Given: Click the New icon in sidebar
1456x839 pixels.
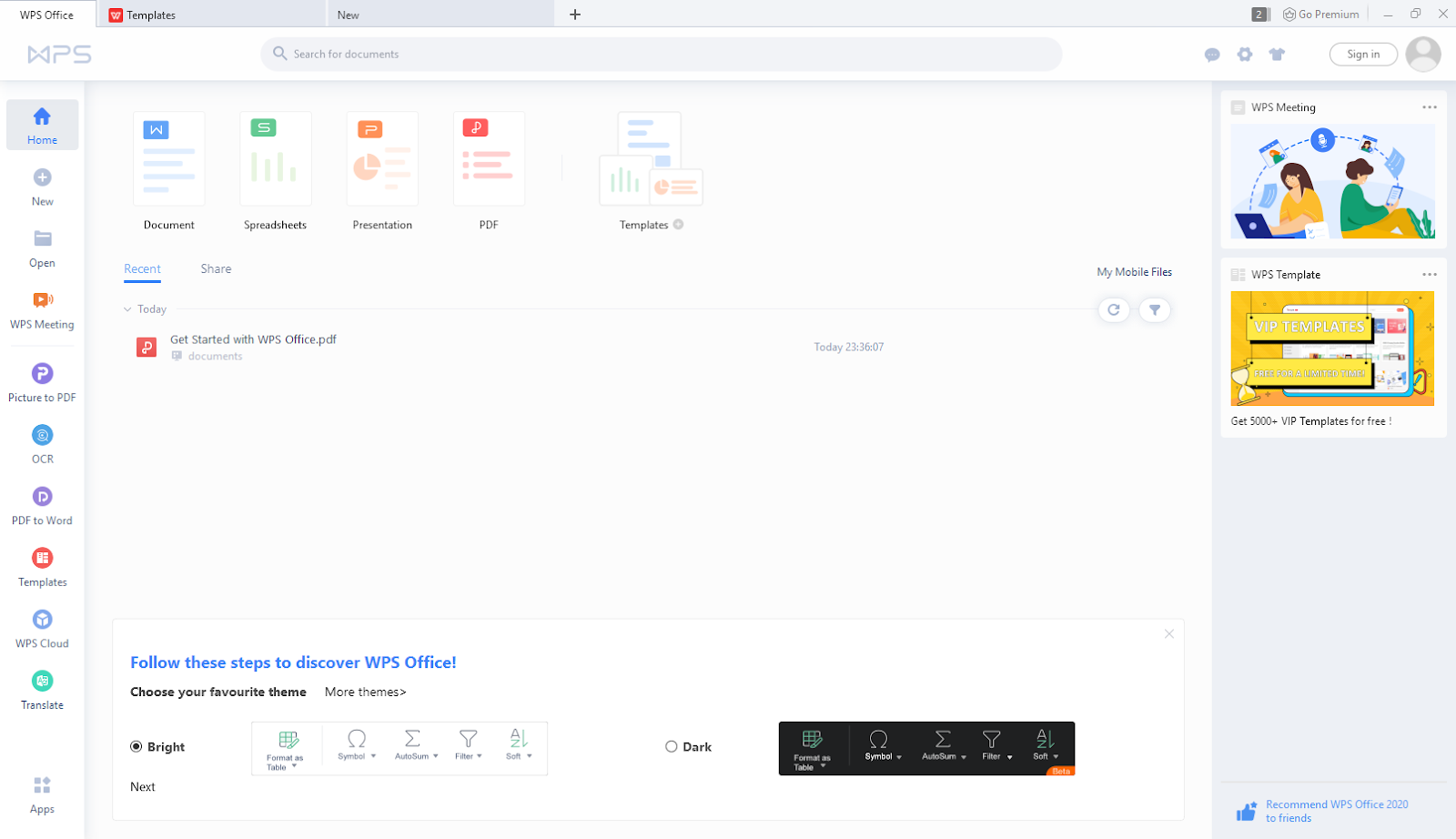Looking at the screenshot, I should 43,177.
